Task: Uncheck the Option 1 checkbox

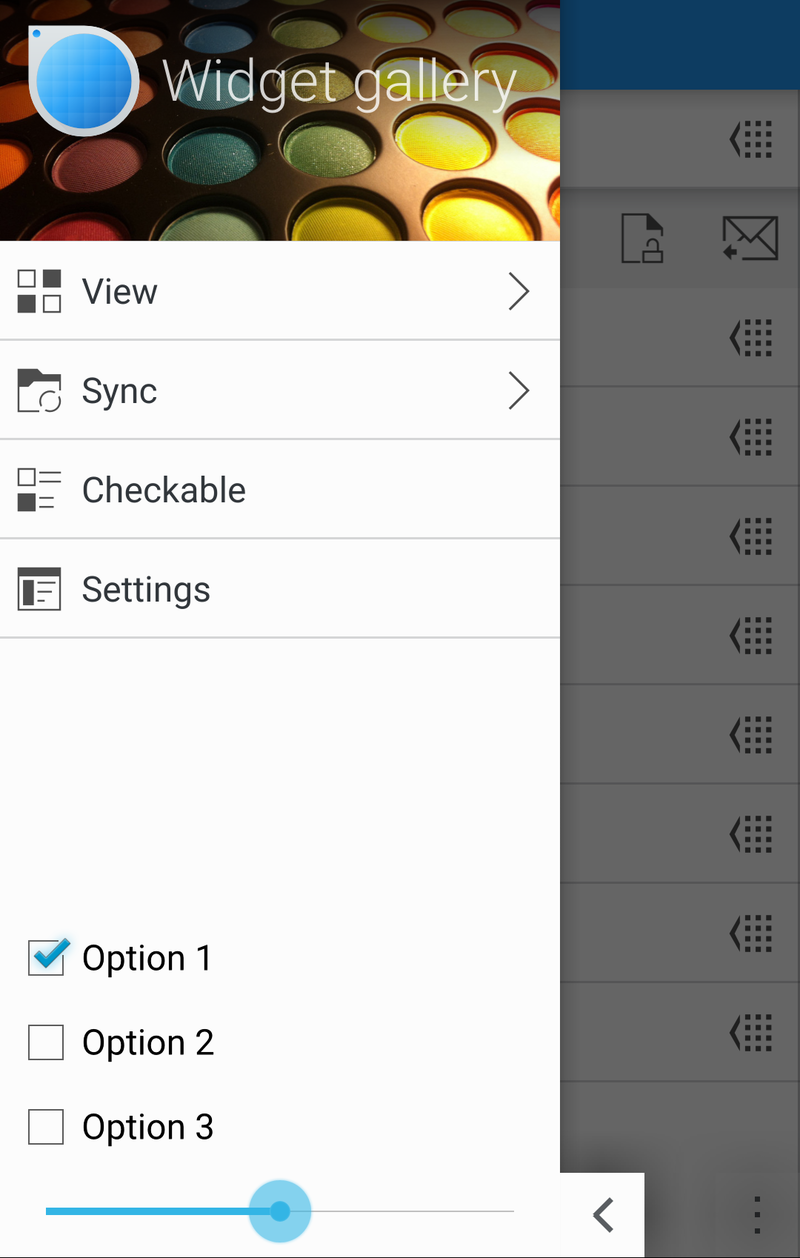Action: point(46,958)
